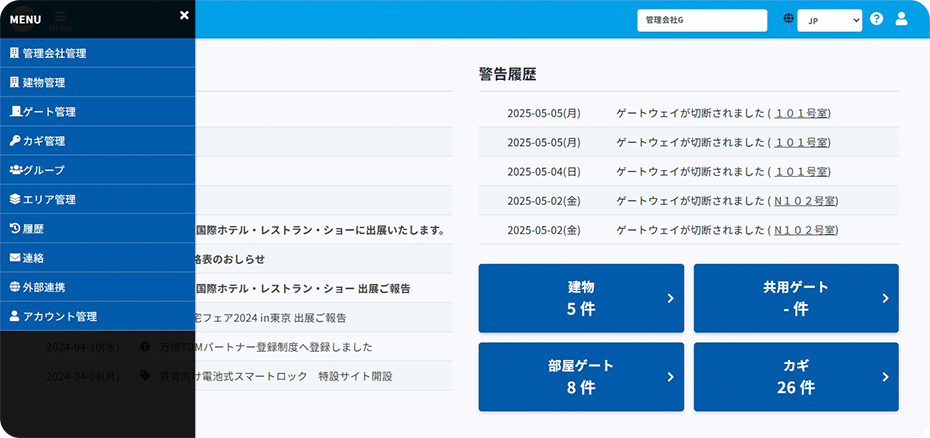Click the group icon for グループ
The width and height of the screenshot is (930, 438).
(15, 170)
